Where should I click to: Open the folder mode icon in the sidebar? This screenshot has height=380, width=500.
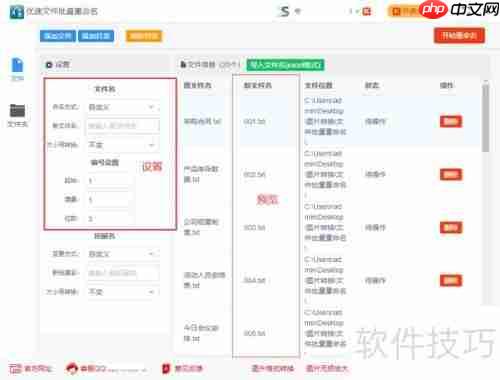pyautogui.click(x=17, y=110)
